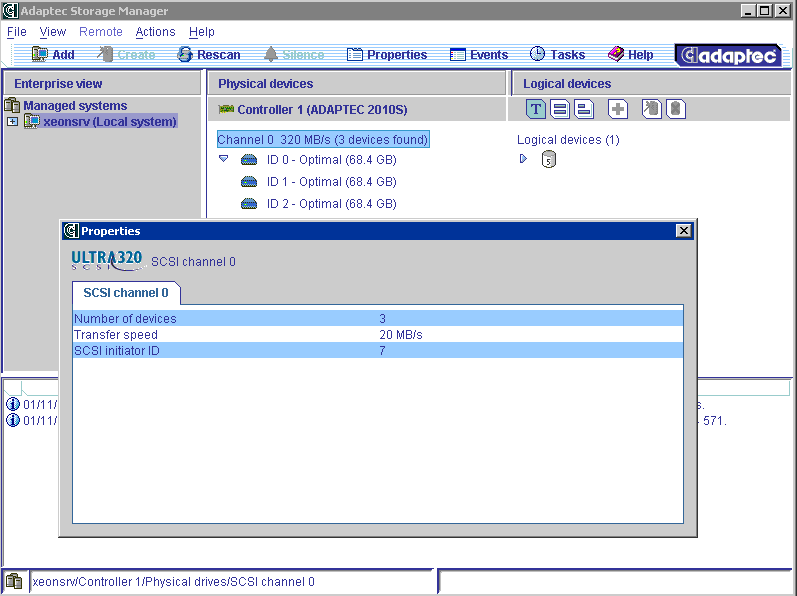Click the Ultra320 SCSI logo in Properties
The width and height of the screenshot is (797, 596).
click(x=107, y=260)
